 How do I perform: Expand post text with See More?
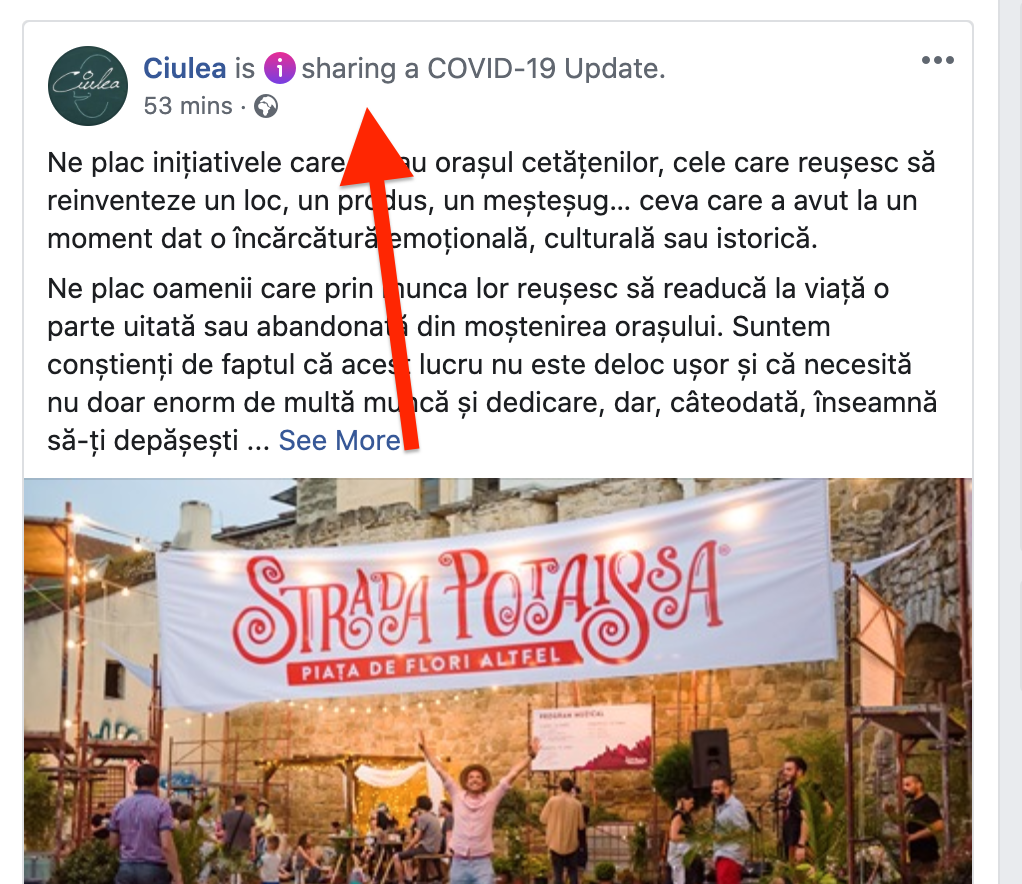340,441
